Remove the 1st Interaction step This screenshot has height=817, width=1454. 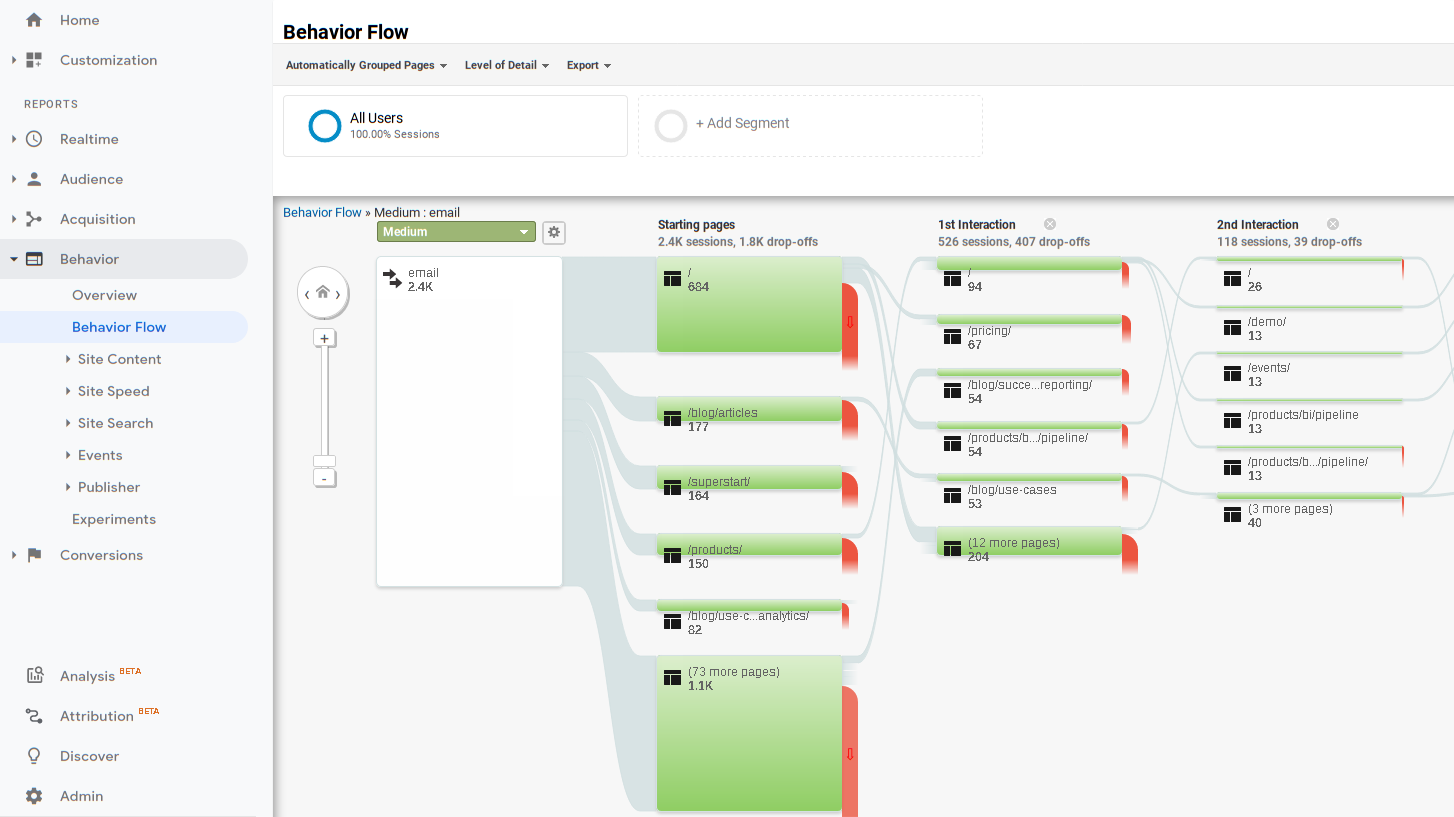coord(1048,223)
